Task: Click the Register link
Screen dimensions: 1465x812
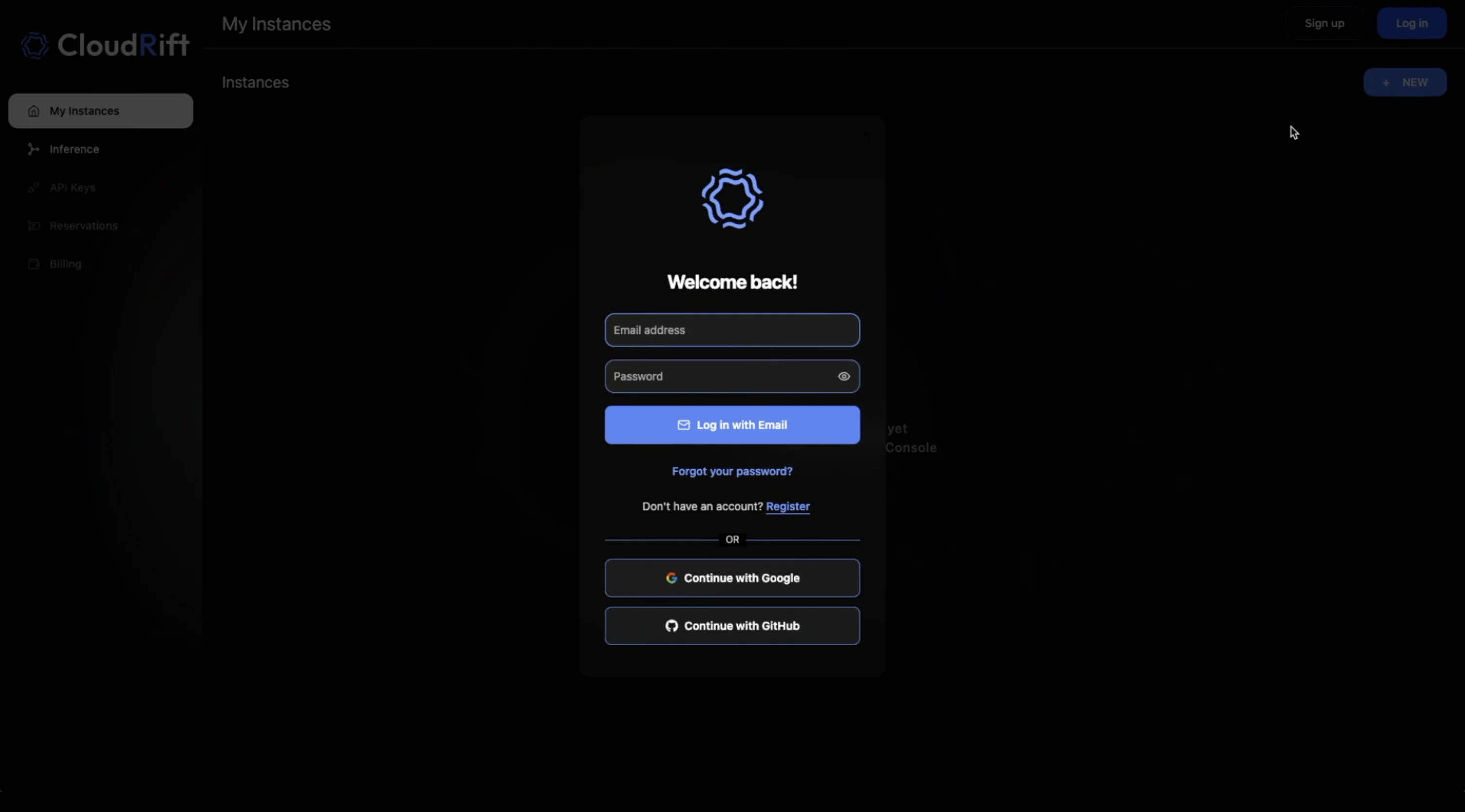Action: tap(787, 506)
